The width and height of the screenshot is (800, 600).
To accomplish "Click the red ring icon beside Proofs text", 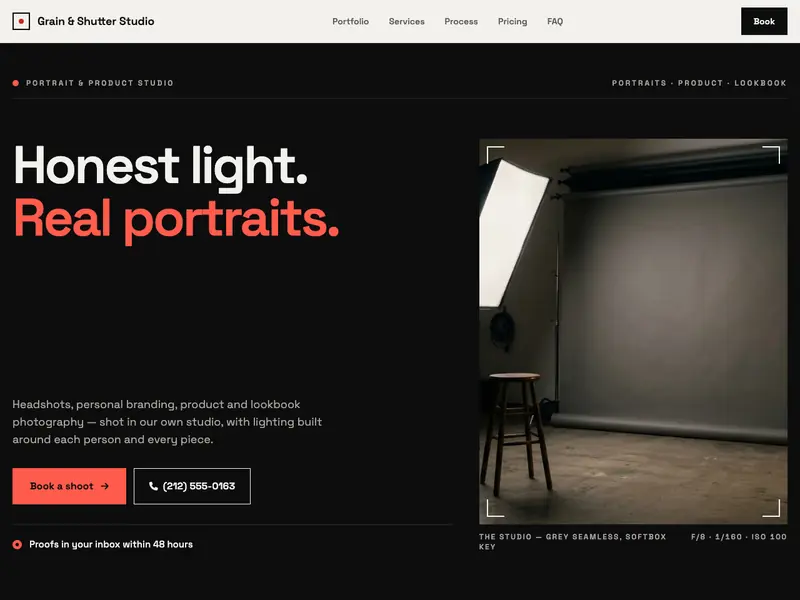I will [x=17, y=544].
